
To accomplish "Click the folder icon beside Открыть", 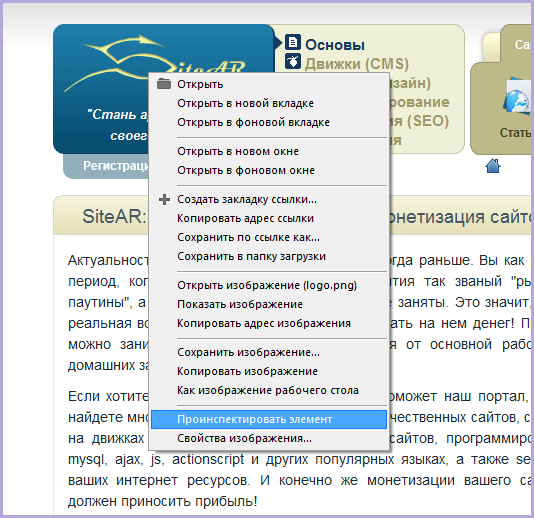I will [x=164, y=84].
